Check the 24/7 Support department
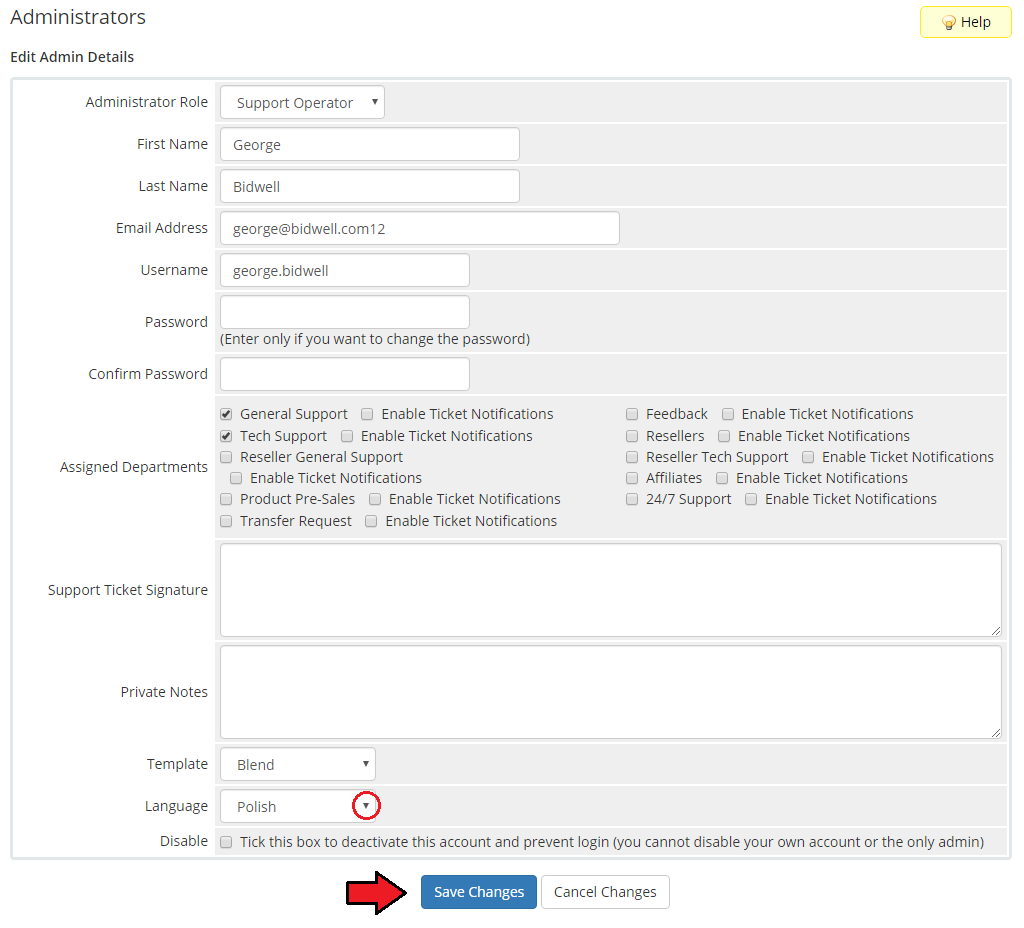The width and height of the screenshot is (1024, 928). point(633,499)
